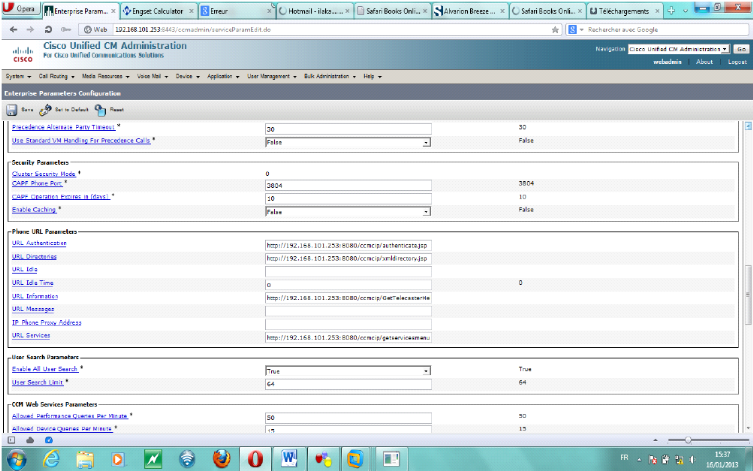
Task: Open the Device menu
Action: [187, 76]
